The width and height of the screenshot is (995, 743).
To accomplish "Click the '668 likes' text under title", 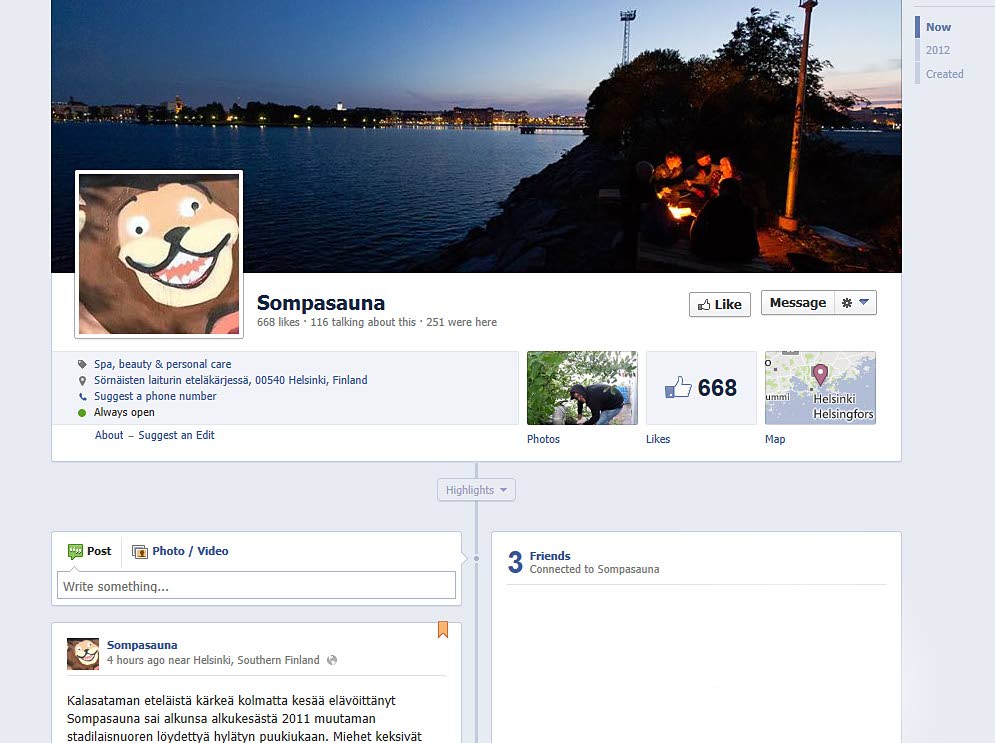I will pyautogui.click(x=278, y=322).
